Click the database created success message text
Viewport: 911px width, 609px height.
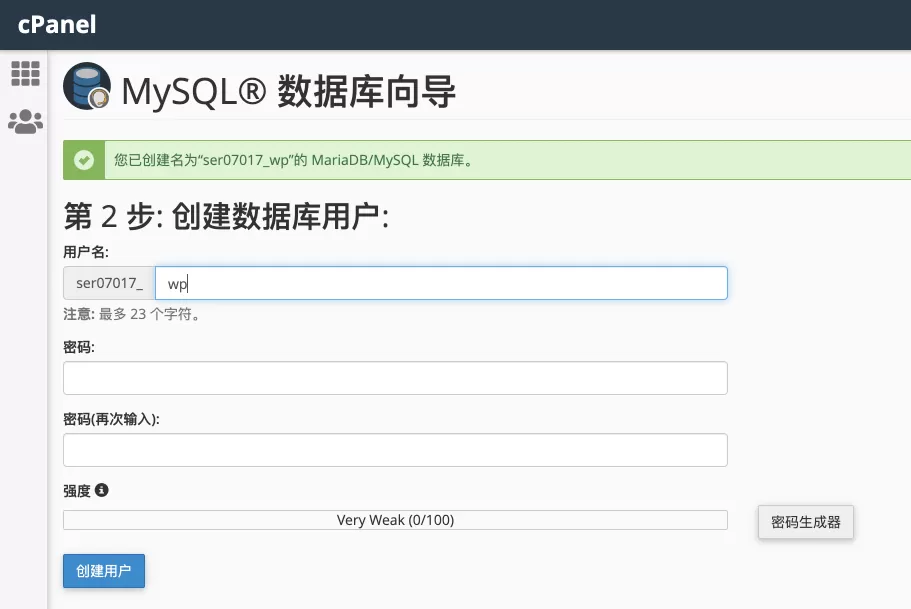click(295, 160)
